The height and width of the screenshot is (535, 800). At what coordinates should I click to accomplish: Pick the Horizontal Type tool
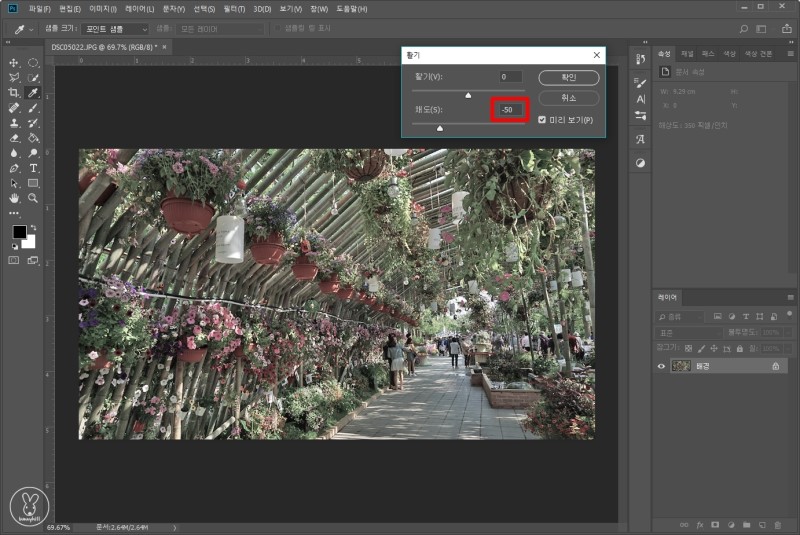tap(33, 168)
